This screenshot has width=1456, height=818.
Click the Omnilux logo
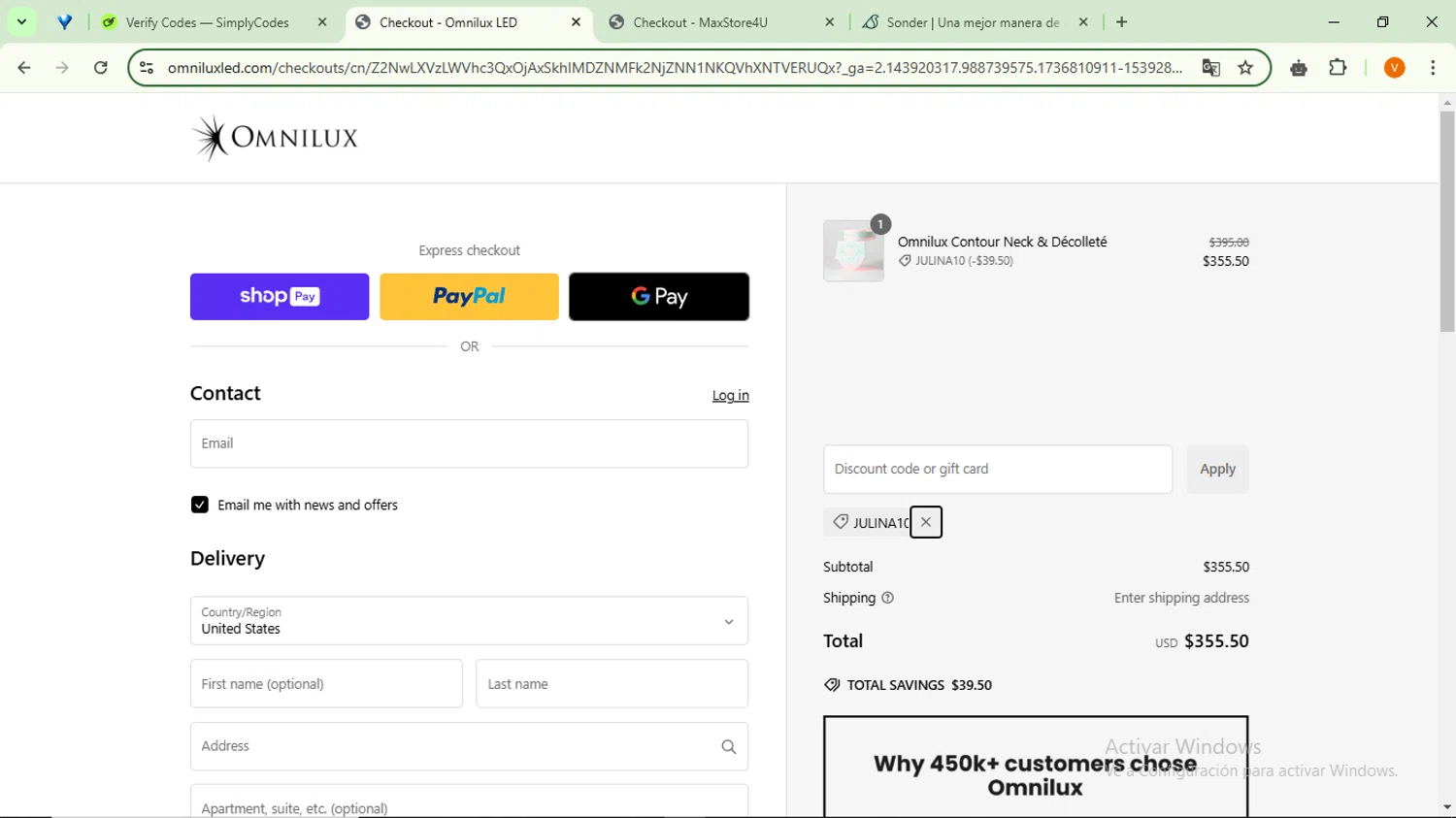pos(275,138)
